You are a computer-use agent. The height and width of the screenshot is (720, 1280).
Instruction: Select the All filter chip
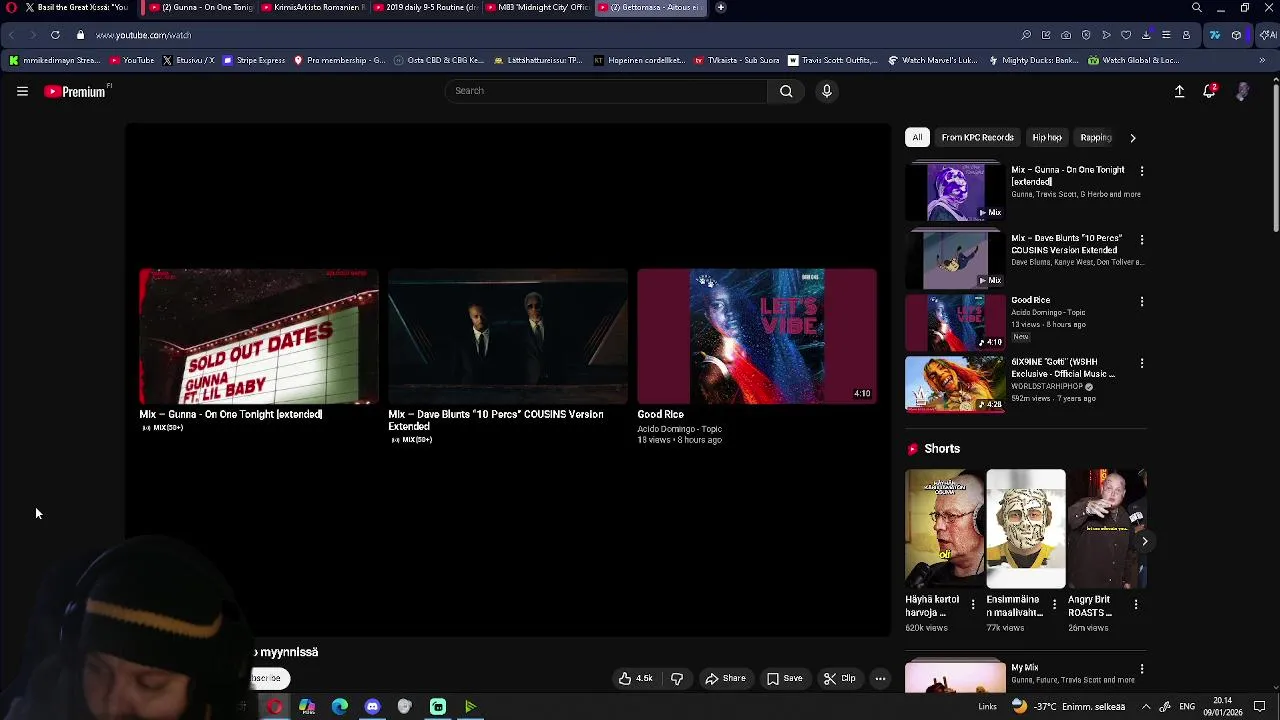pos(917,138)
